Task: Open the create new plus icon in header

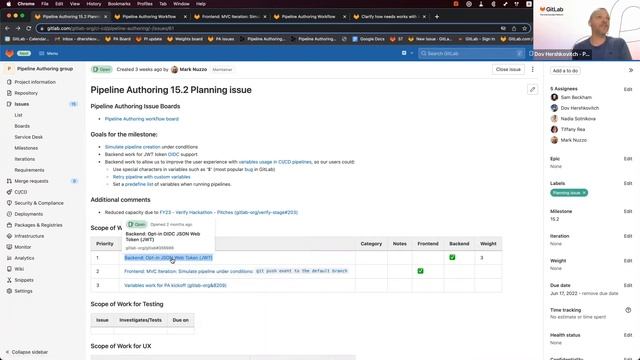Action: tap(404, 53)
